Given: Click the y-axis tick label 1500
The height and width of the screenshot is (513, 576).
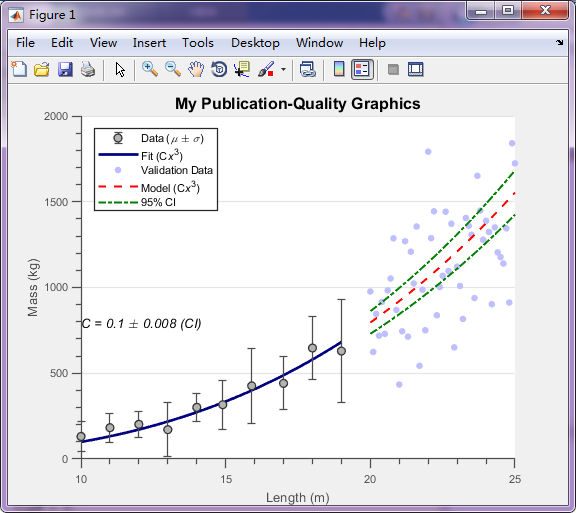Looking at the screenshot, I should pos(56,202).
